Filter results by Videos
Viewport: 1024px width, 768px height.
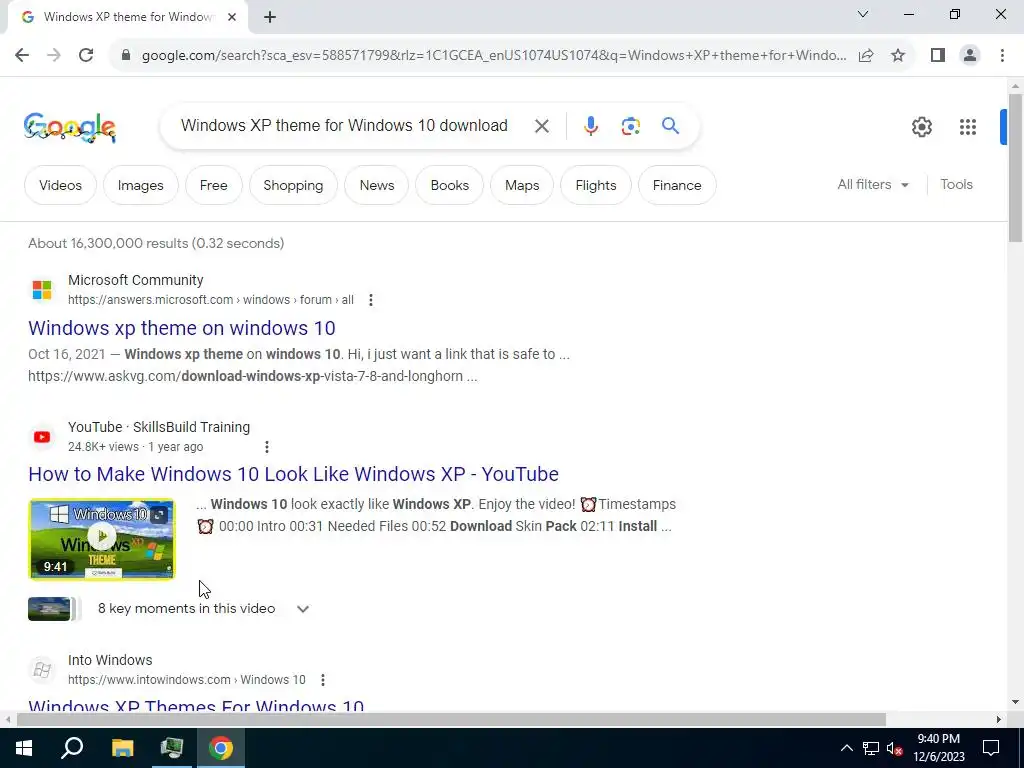click(60, 185)
